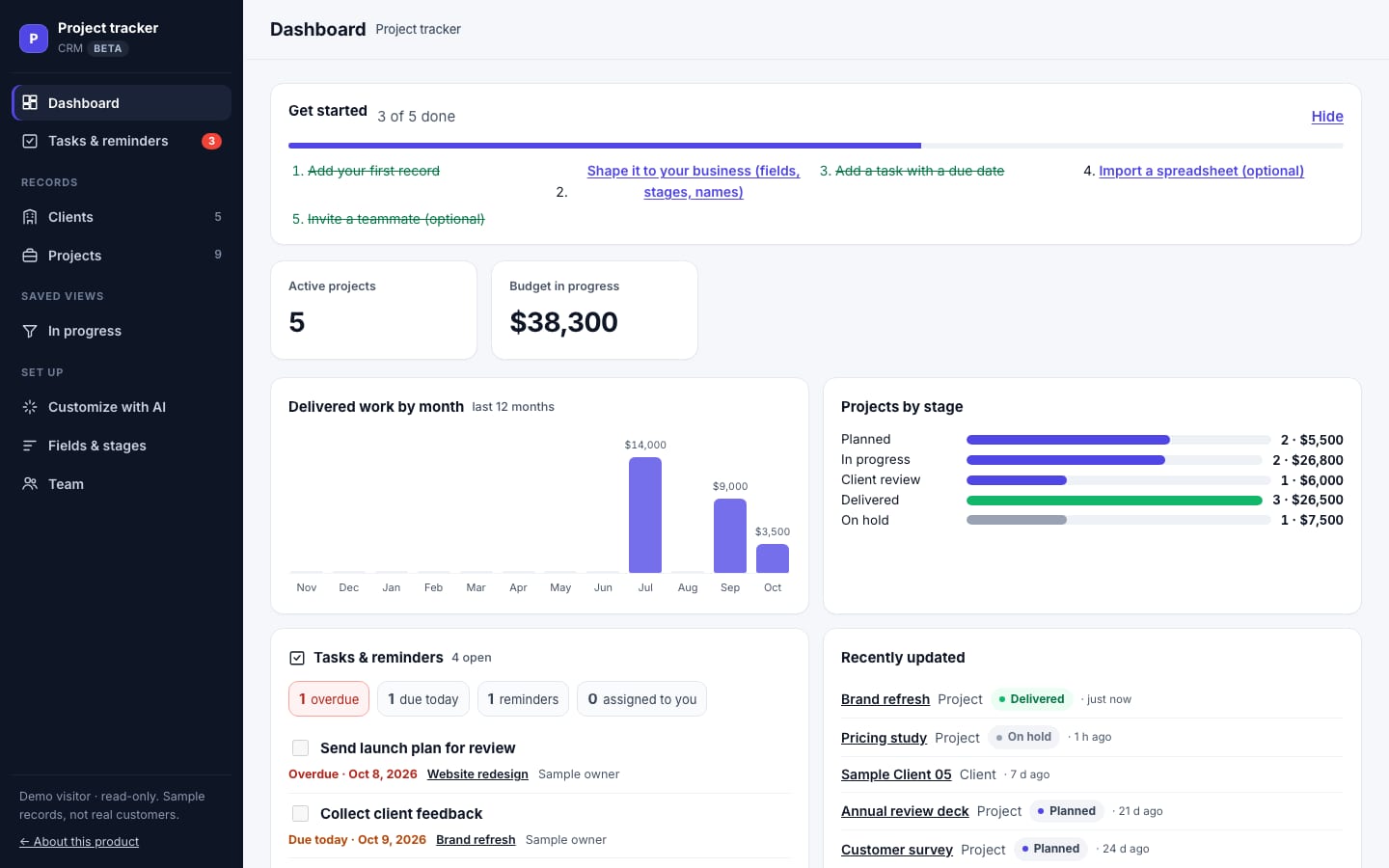Click the Customize with AI sparkle icon
1389x868 pixels.
(30, 407)
